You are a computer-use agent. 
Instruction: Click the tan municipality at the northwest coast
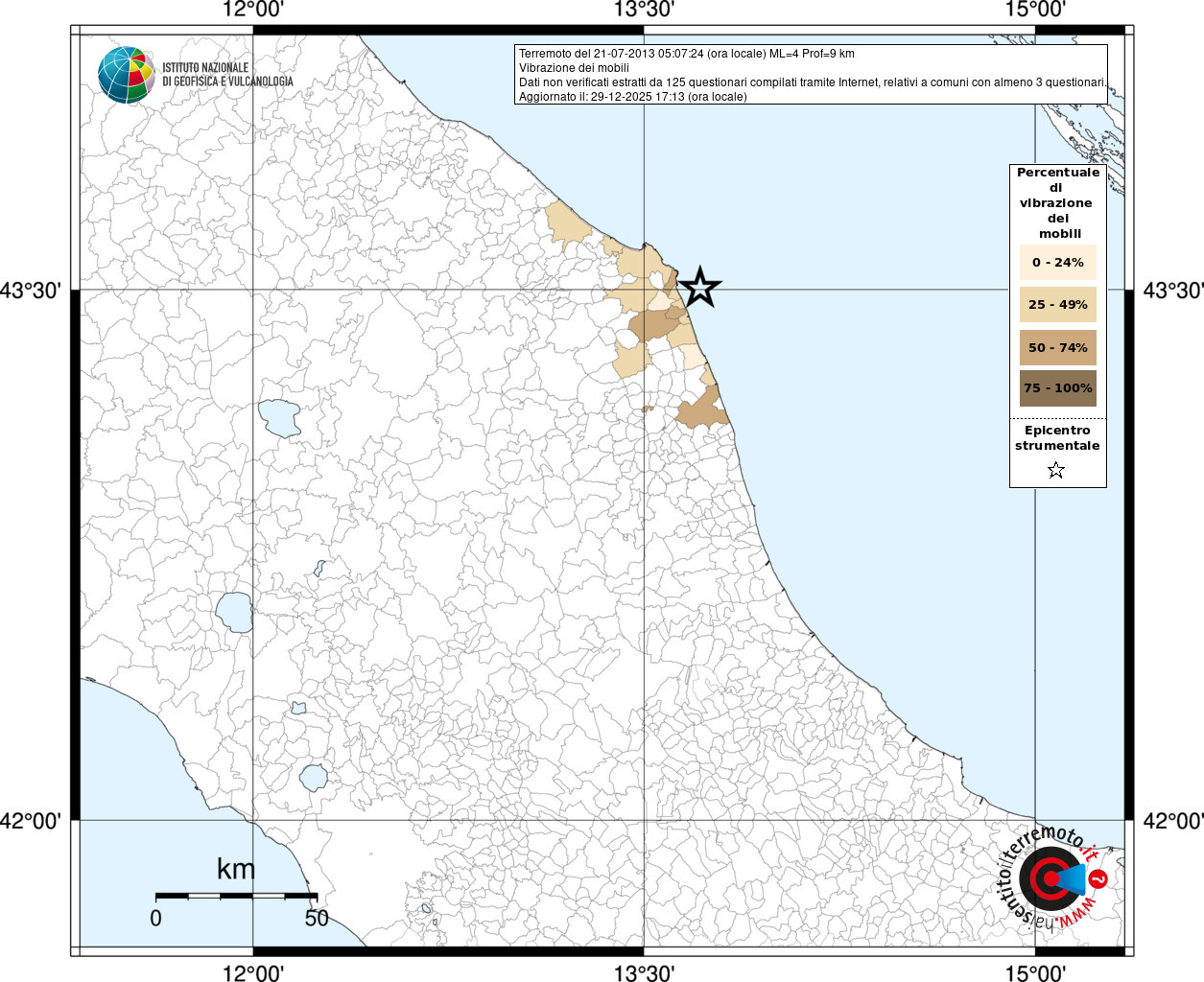tap(566, 222)
